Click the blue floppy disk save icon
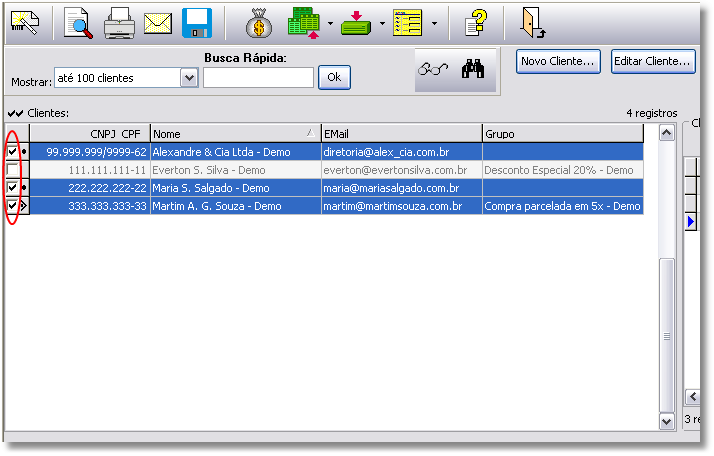Image resolution: width=714 pixels, height=456 pixels. 197,23
